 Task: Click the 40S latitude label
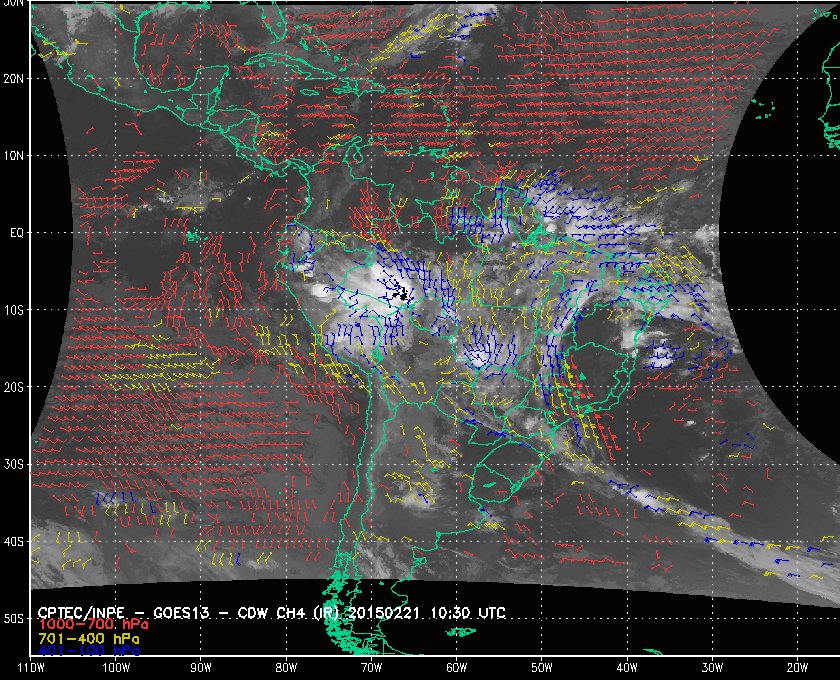[13, 542]
